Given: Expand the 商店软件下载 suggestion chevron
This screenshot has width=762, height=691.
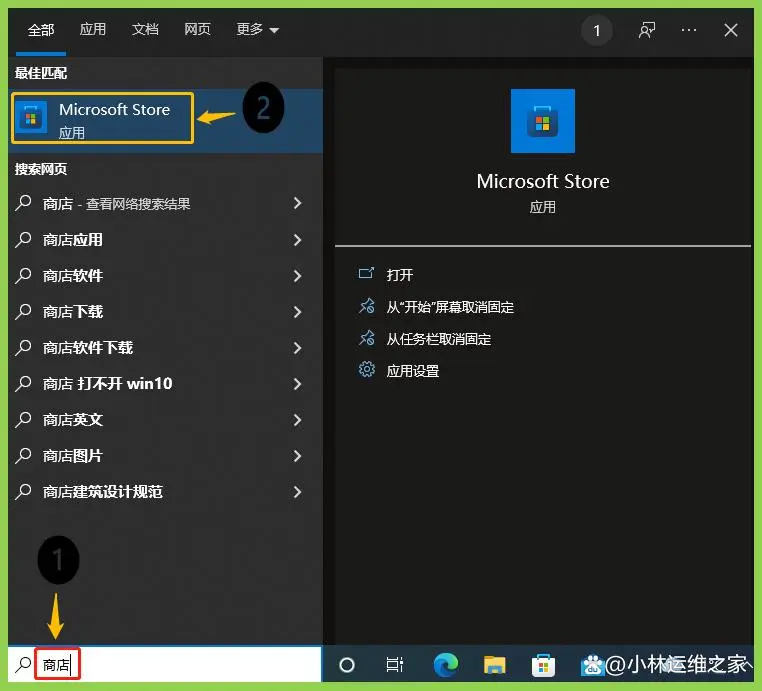Looking at the screenshot, I should [297, 347].
